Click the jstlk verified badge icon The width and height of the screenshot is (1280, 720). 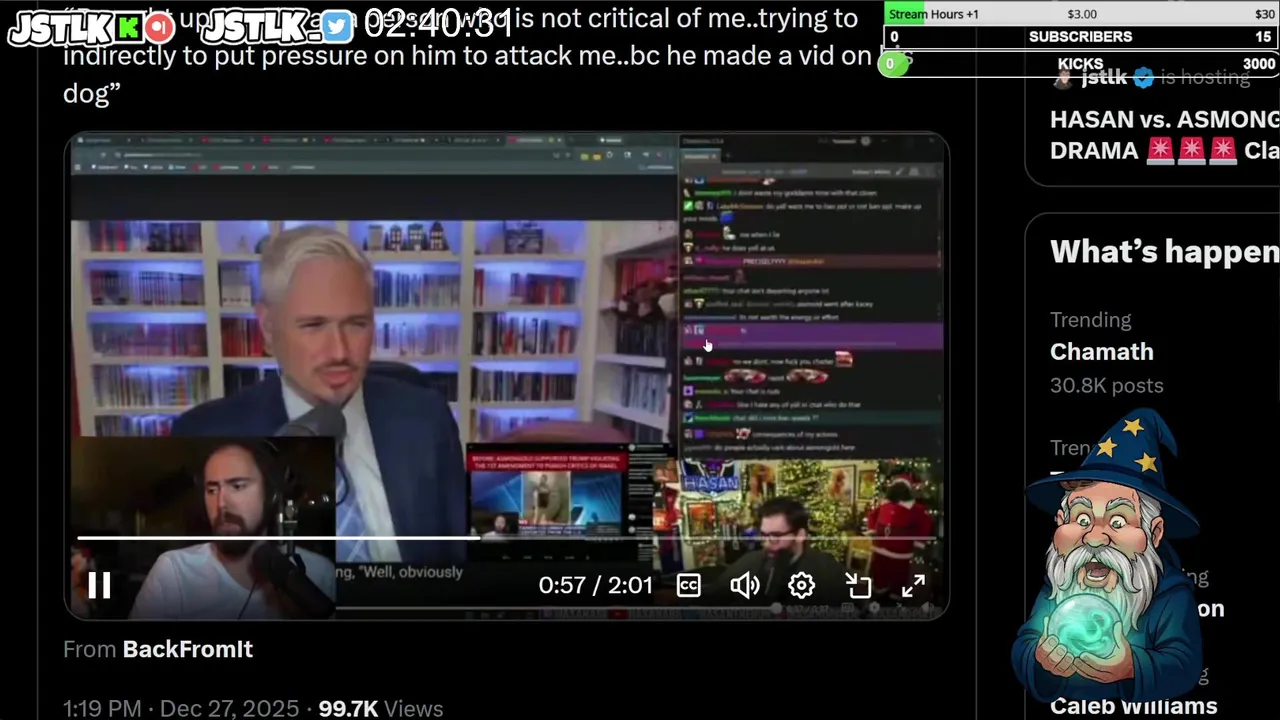coord(1144,77)
